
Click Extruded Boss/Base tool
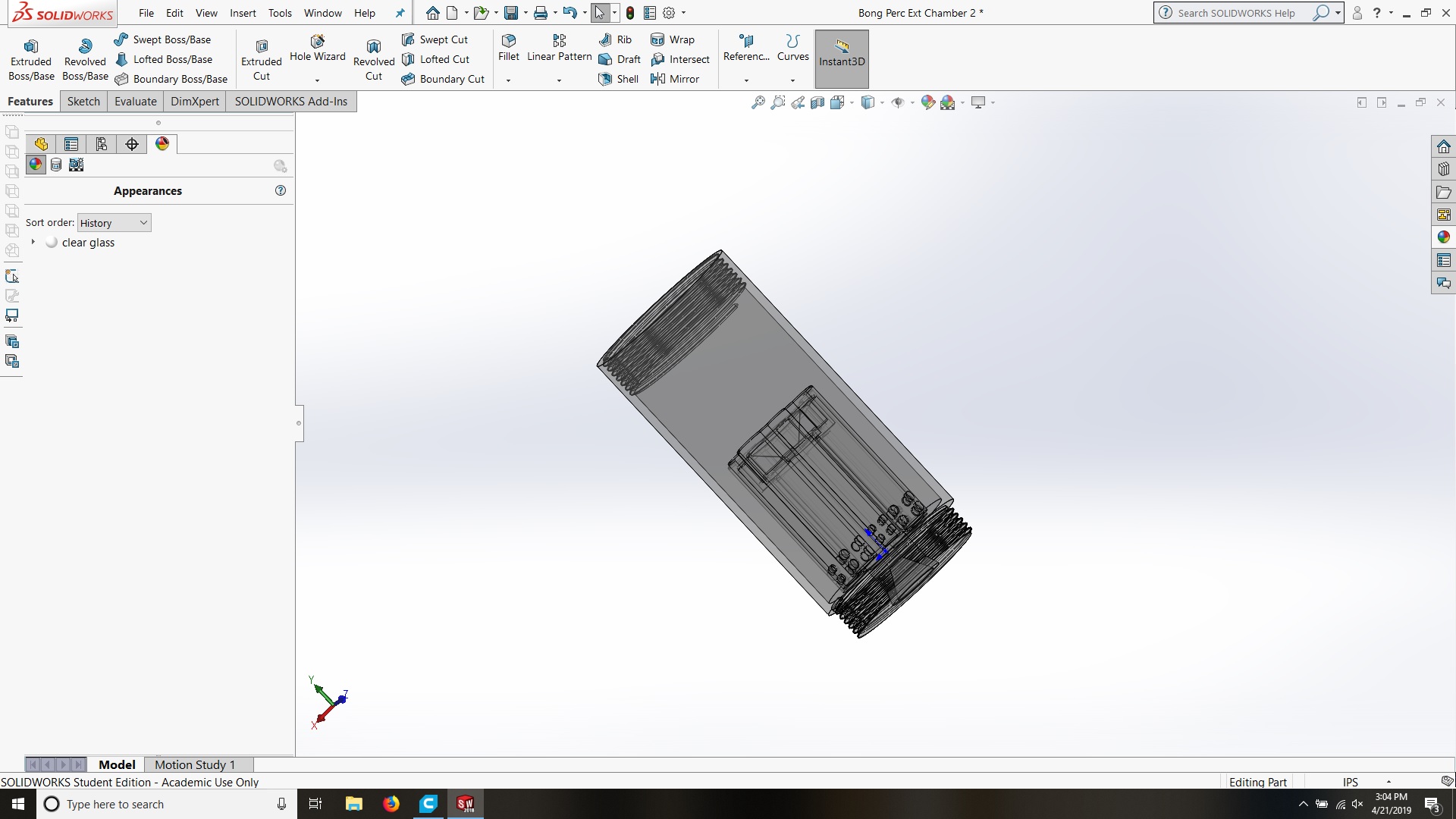pos(31,59)
